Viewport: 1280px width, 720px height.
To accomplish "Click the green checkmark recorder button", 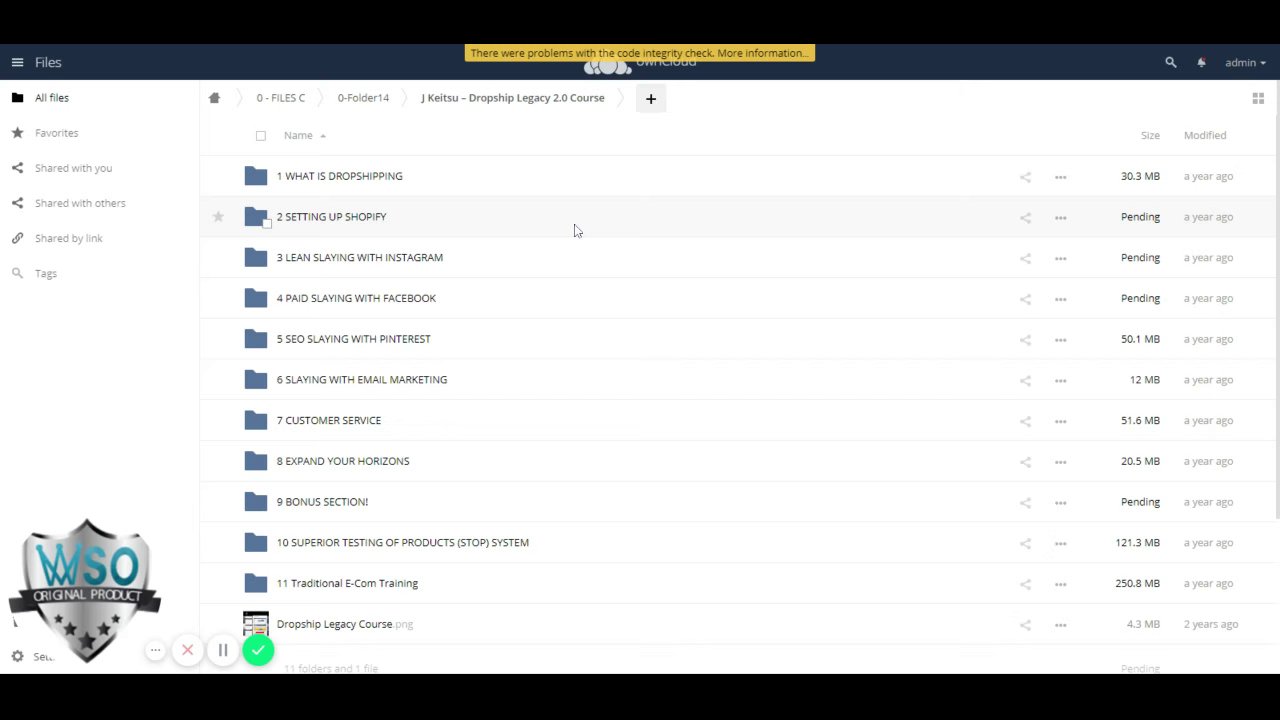I will coord(258,651).
